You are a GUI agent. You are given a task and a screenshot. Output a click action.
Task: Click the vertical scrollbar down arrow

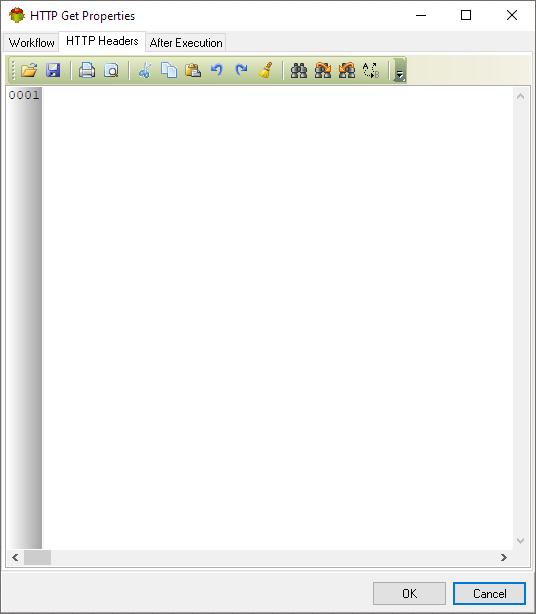520,541
